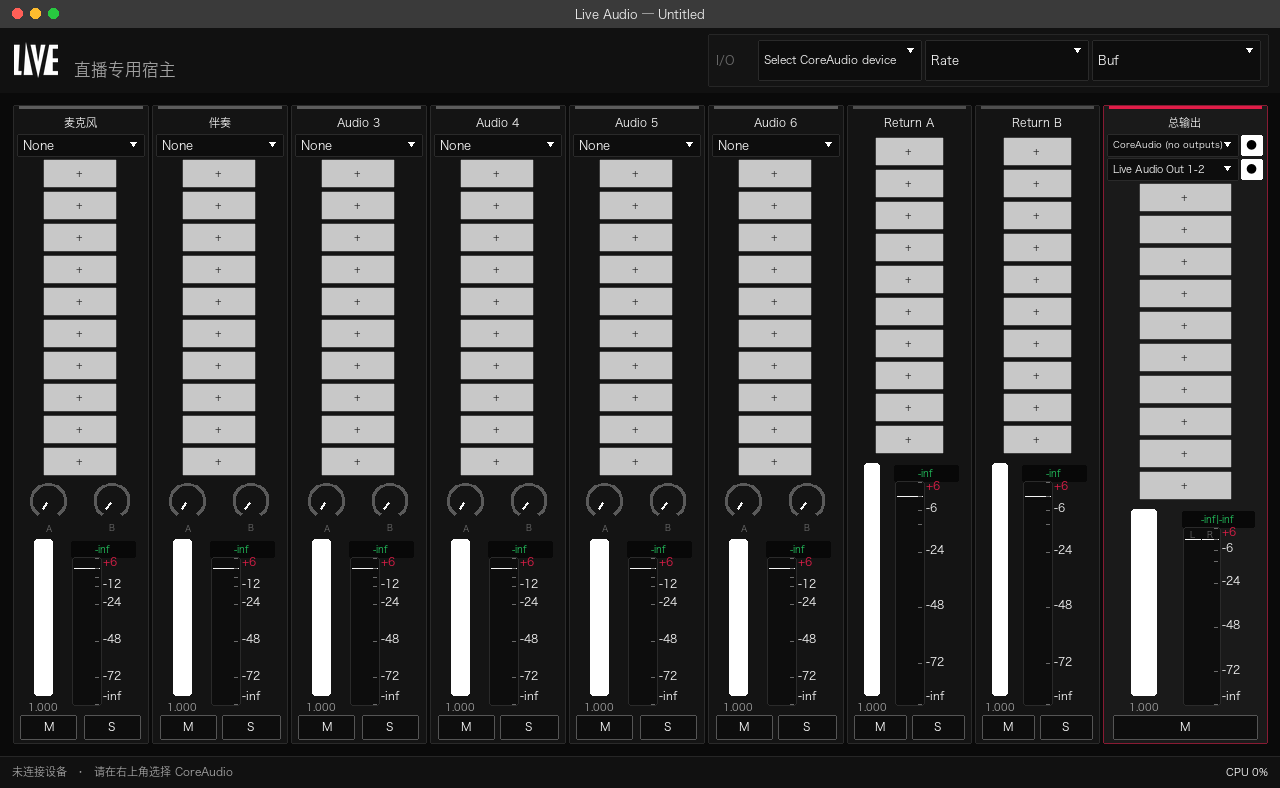Click the record dot beside Live Audio Out 1-2
1280x788 pixels.
pos(1252,169)
